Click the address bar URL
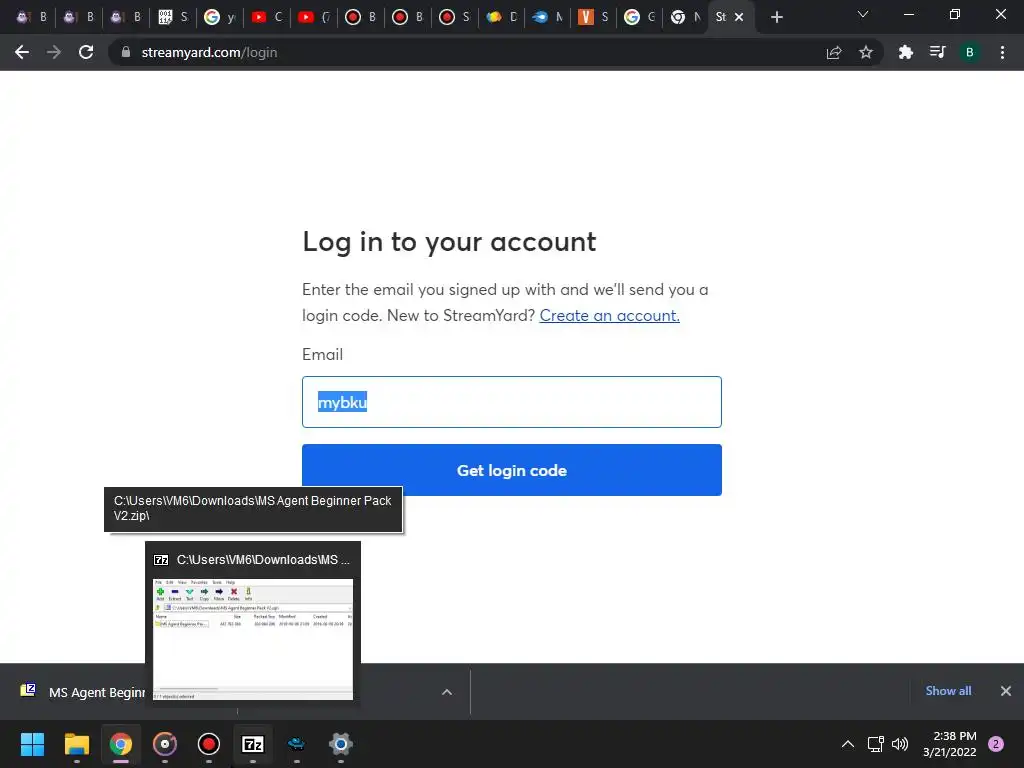This screenshot has height=768, width=1024. tap(209, 52)
